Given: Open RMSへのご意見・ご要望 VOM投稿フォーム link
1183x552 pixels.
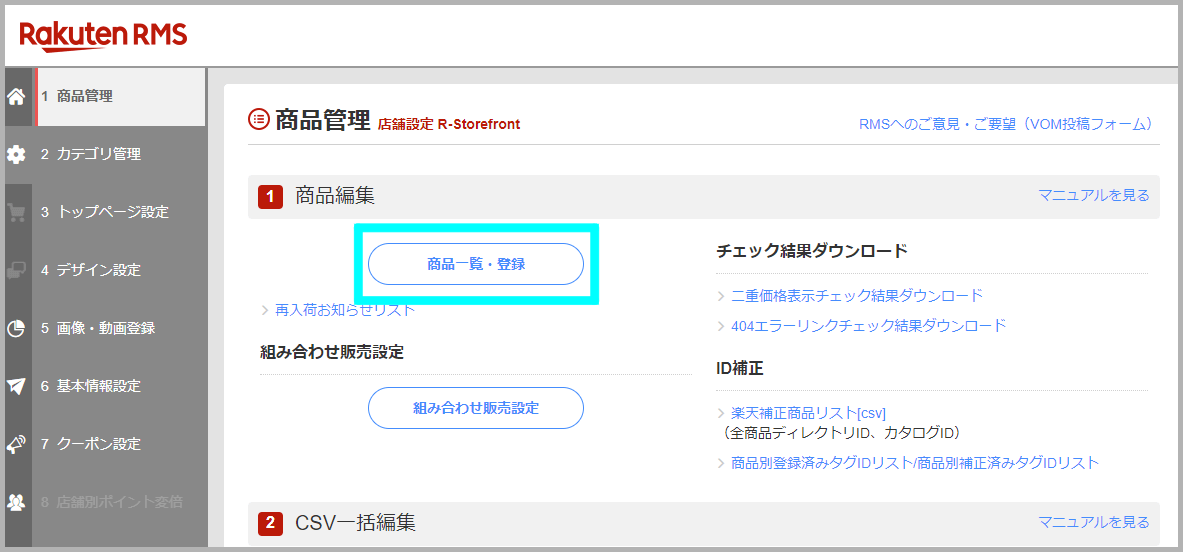Looking at the screenshot, I should [x=1006, y=124].
